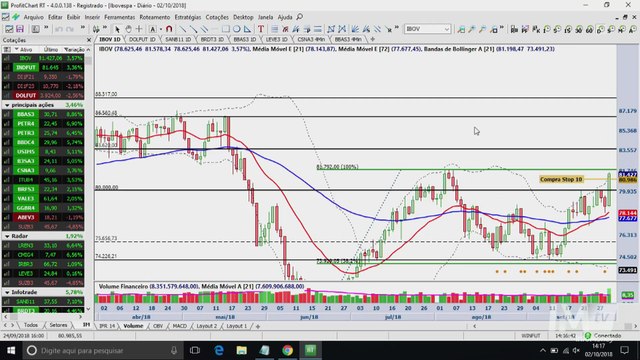Viewport: 640px width, 360px height.
Task: Click the new chart toolbar icon
Action: coord(9,29)
